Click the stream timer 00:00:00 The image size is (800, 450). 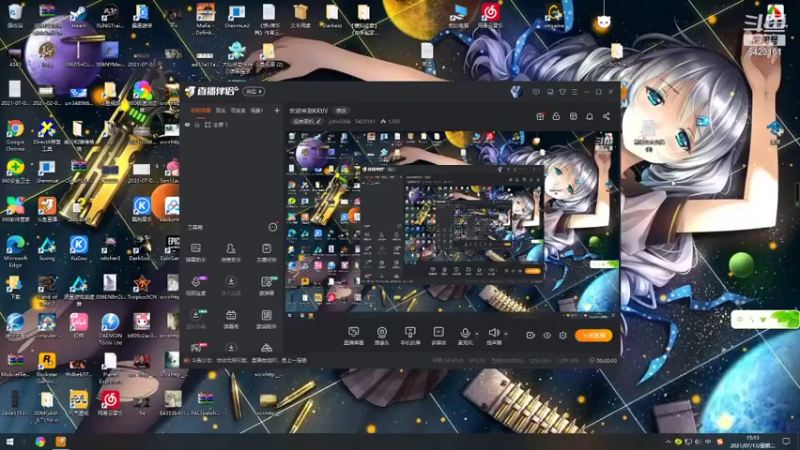604,360
